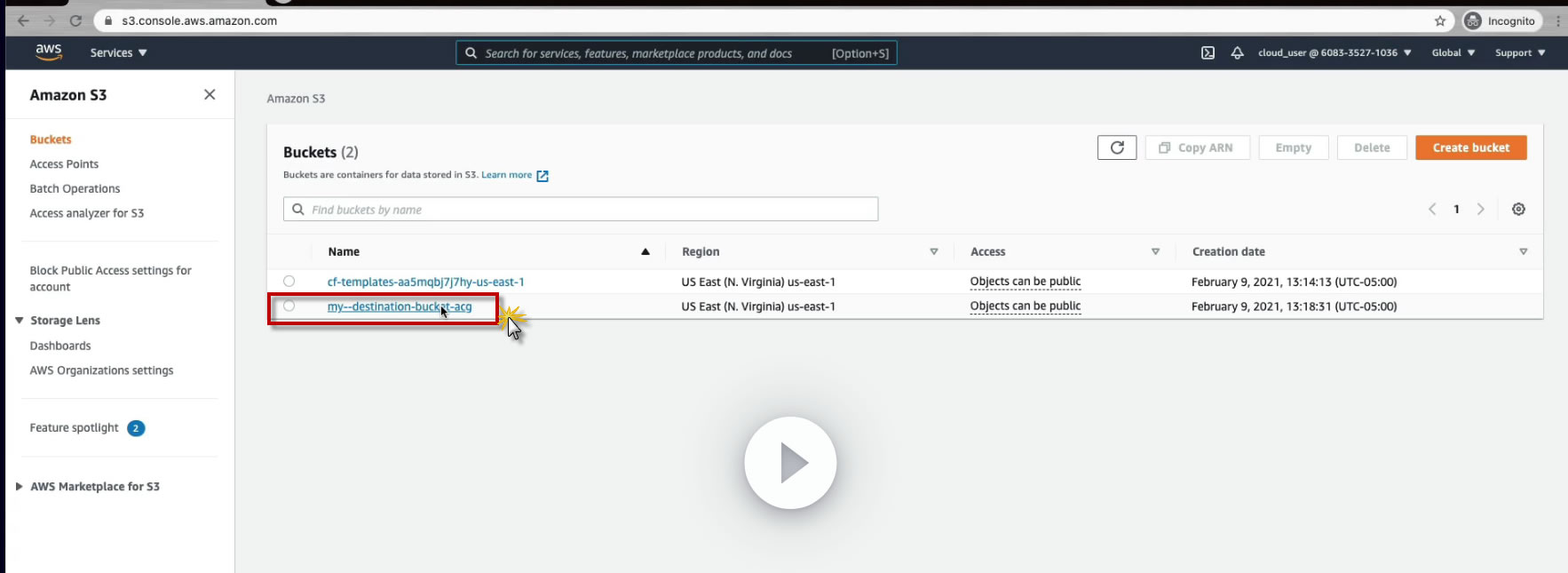Open the table preferences gear icon
1568x573 pixels.
(x=1518, y=209)
